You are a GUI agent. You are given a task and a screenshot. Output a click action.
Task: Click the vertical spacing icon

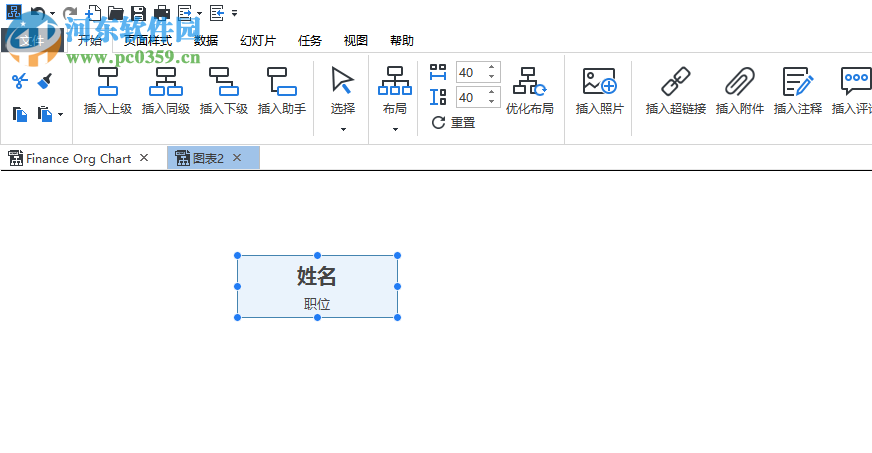click(438, 97)
